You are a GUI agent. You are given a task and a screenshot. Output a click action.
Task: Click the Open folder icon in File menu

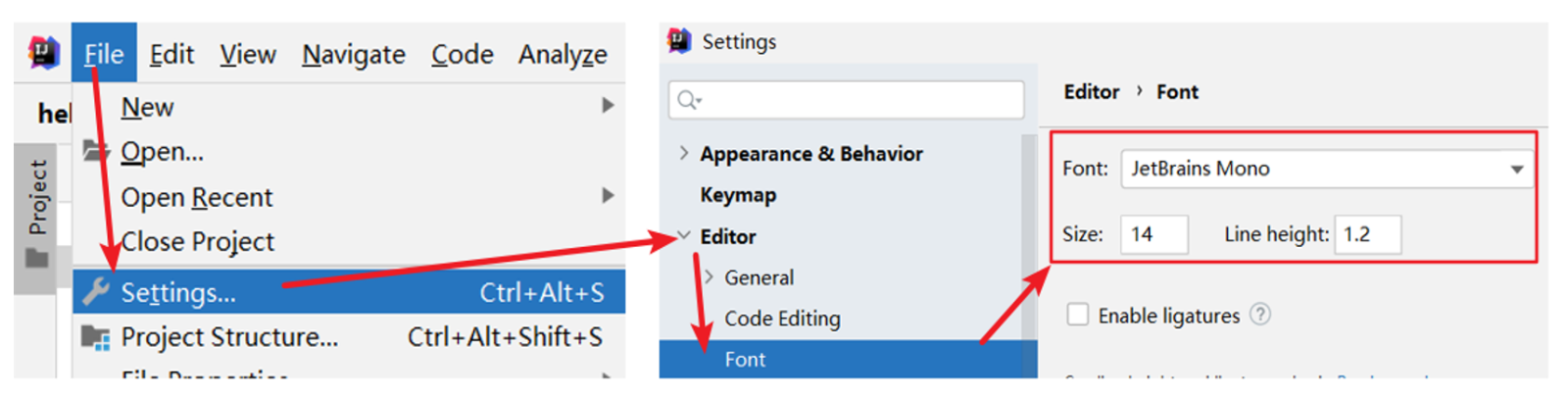pos(96,151)
